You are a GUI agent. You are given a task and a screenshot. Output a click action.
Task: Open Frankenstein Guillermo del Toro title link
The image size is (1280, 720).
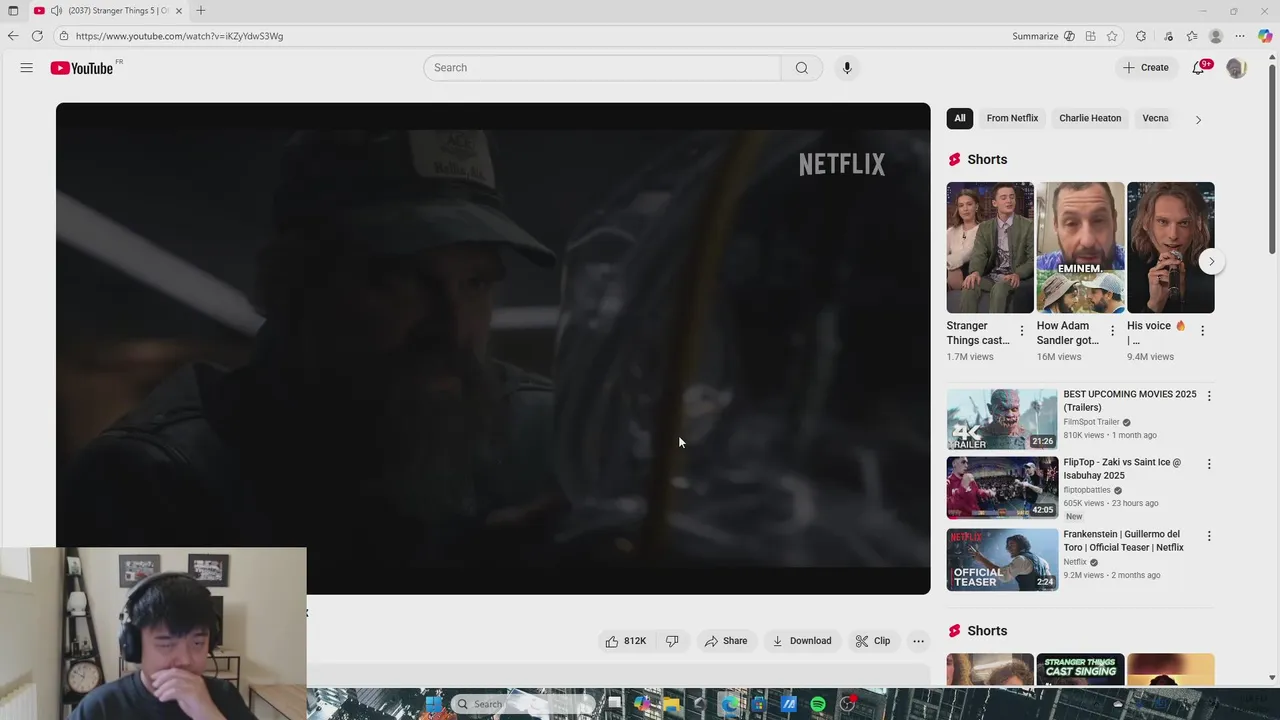pos(1123,541)
